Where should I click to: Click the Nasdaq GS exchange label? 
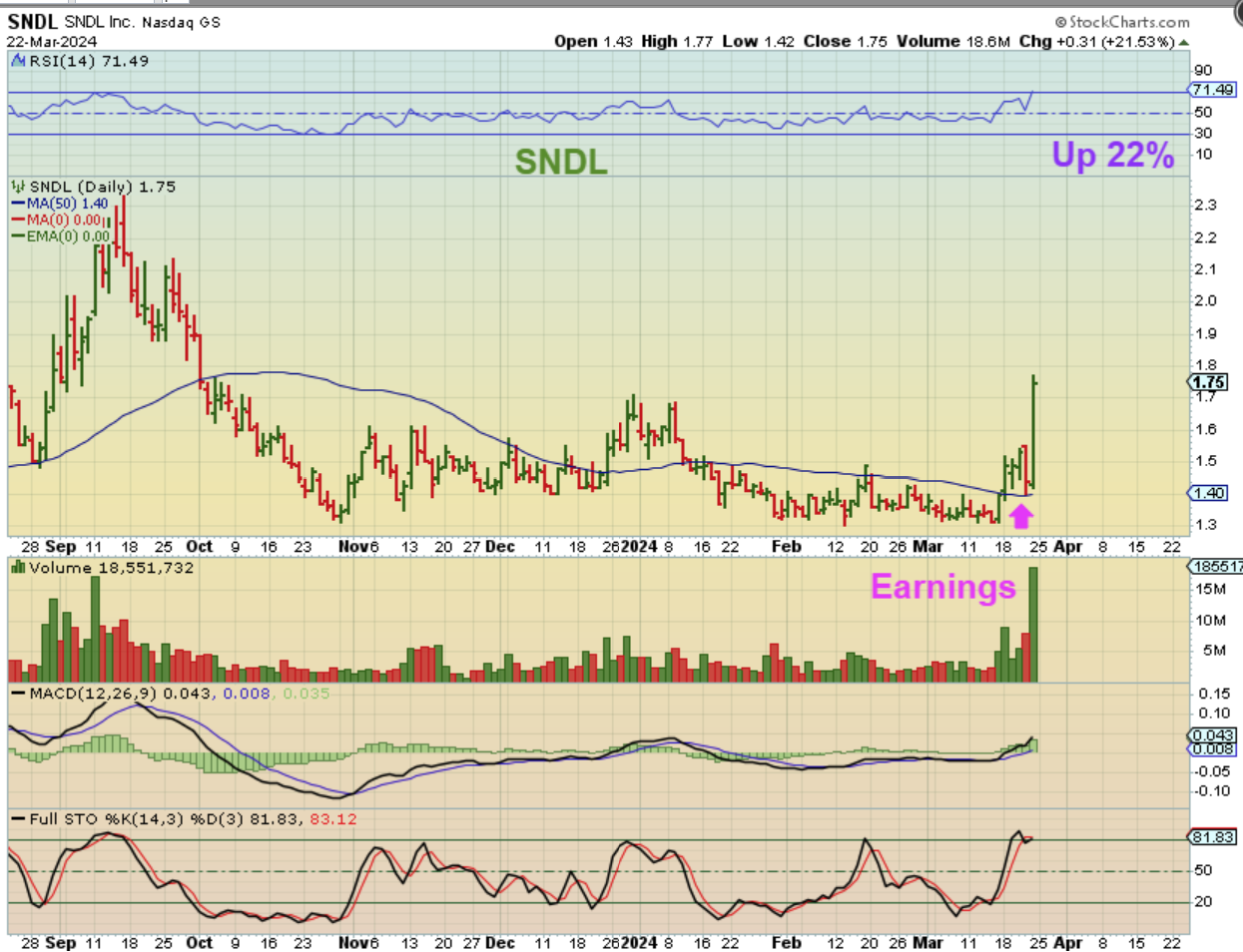point(182,22)
